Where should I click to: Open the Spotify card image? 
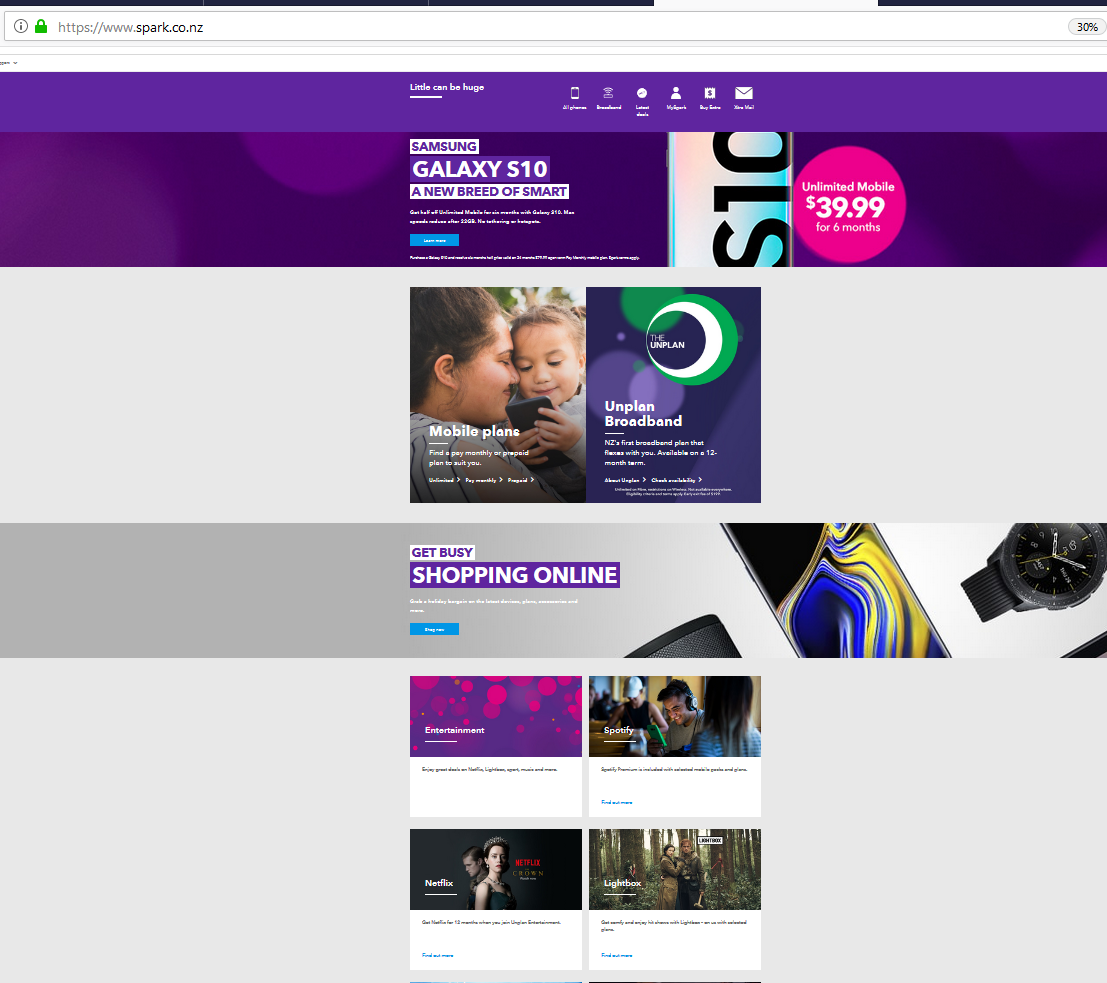pyautogui.click(x=675, y=716)
